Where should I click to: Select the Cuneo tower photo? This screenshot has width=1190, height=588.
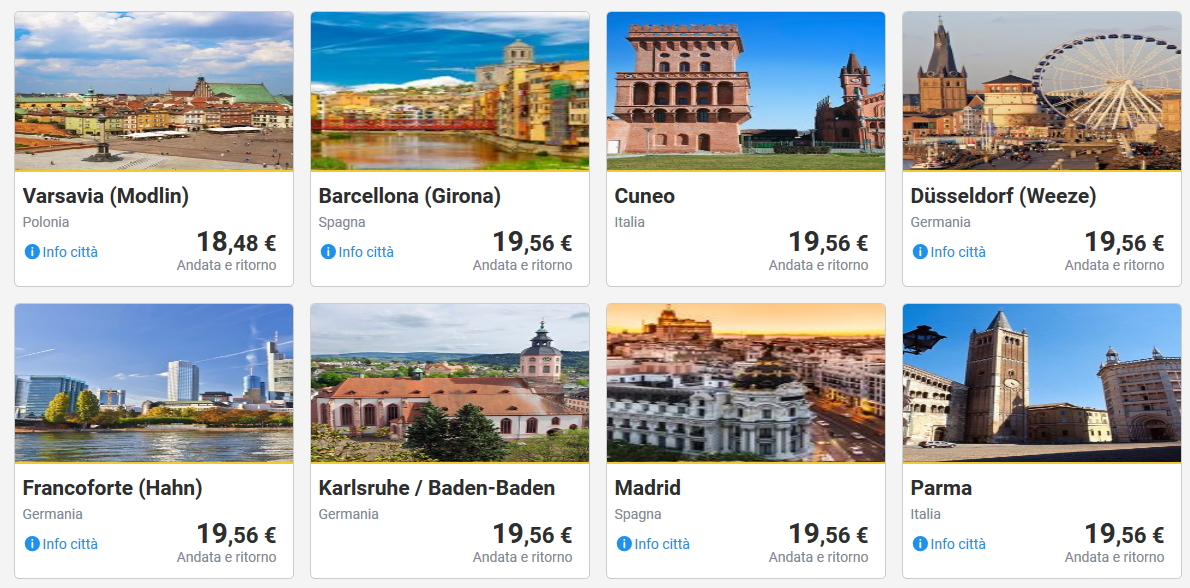click(x=746, y=91)
